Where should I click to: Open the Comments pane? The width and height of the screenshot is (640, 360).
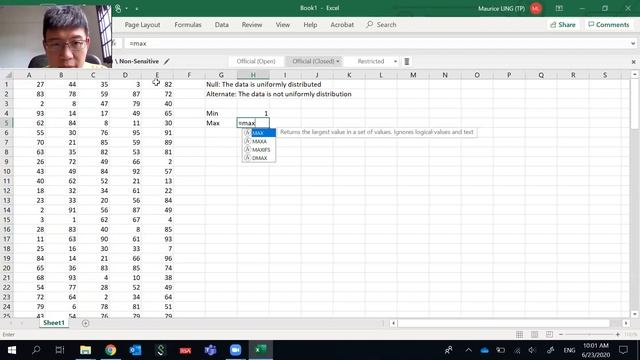click(x=609, y=24)
